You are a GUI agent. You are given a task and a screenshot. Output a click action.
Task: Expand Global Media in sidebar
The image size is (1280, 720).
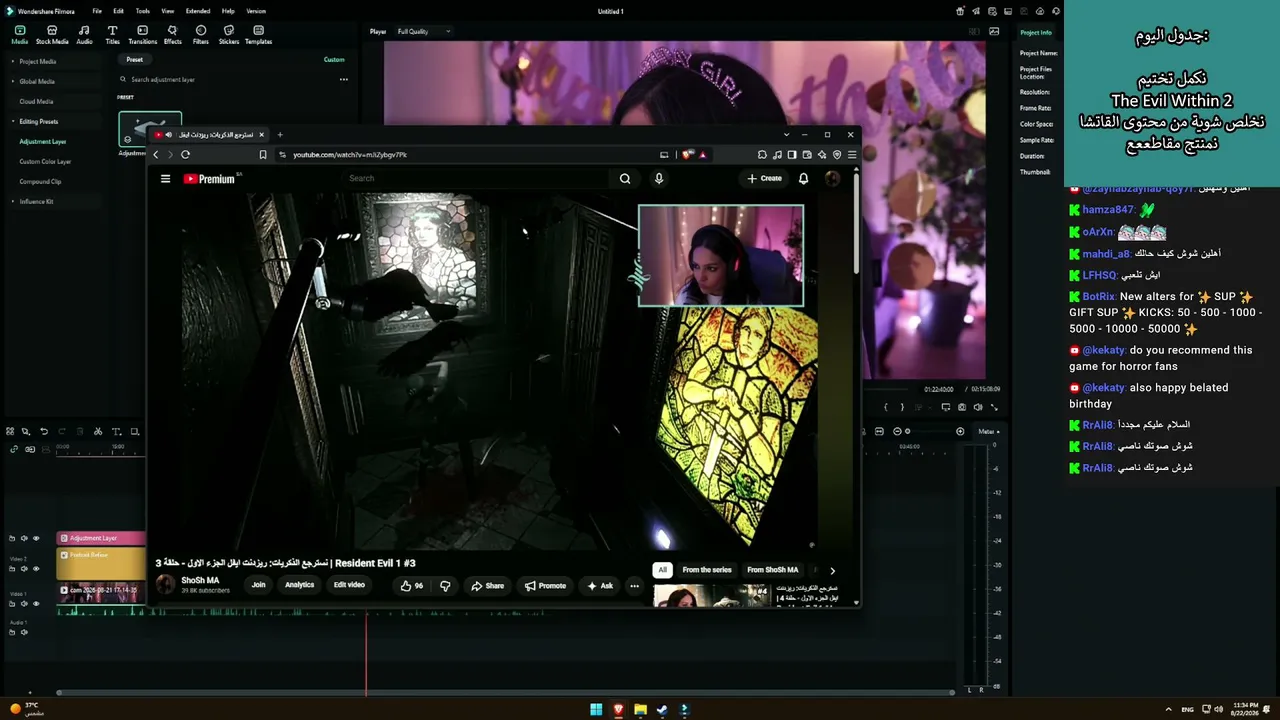[13, 82]
